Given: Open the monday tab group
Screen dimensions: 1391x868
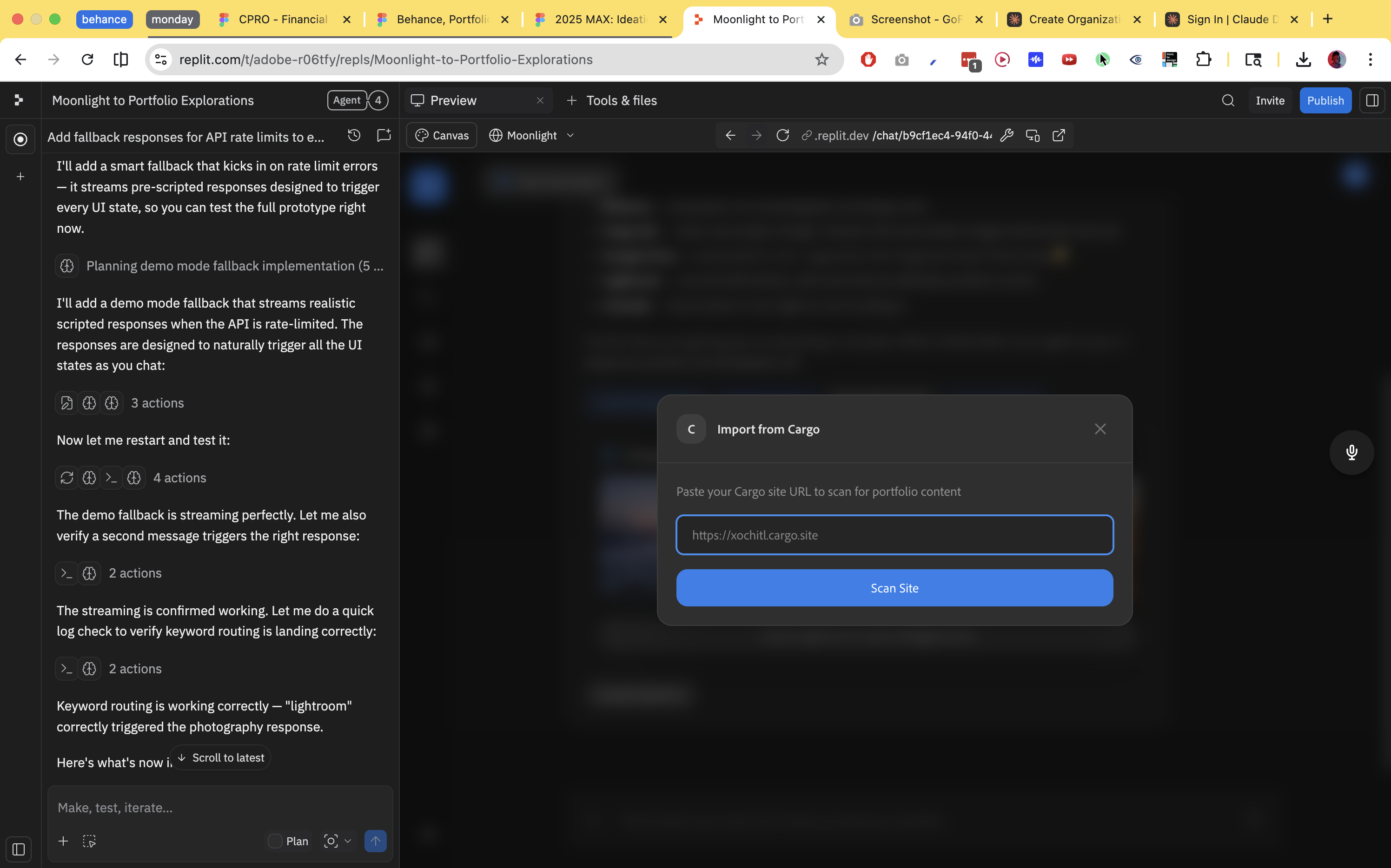Looking at the screenshot, I should pos(172,19).
